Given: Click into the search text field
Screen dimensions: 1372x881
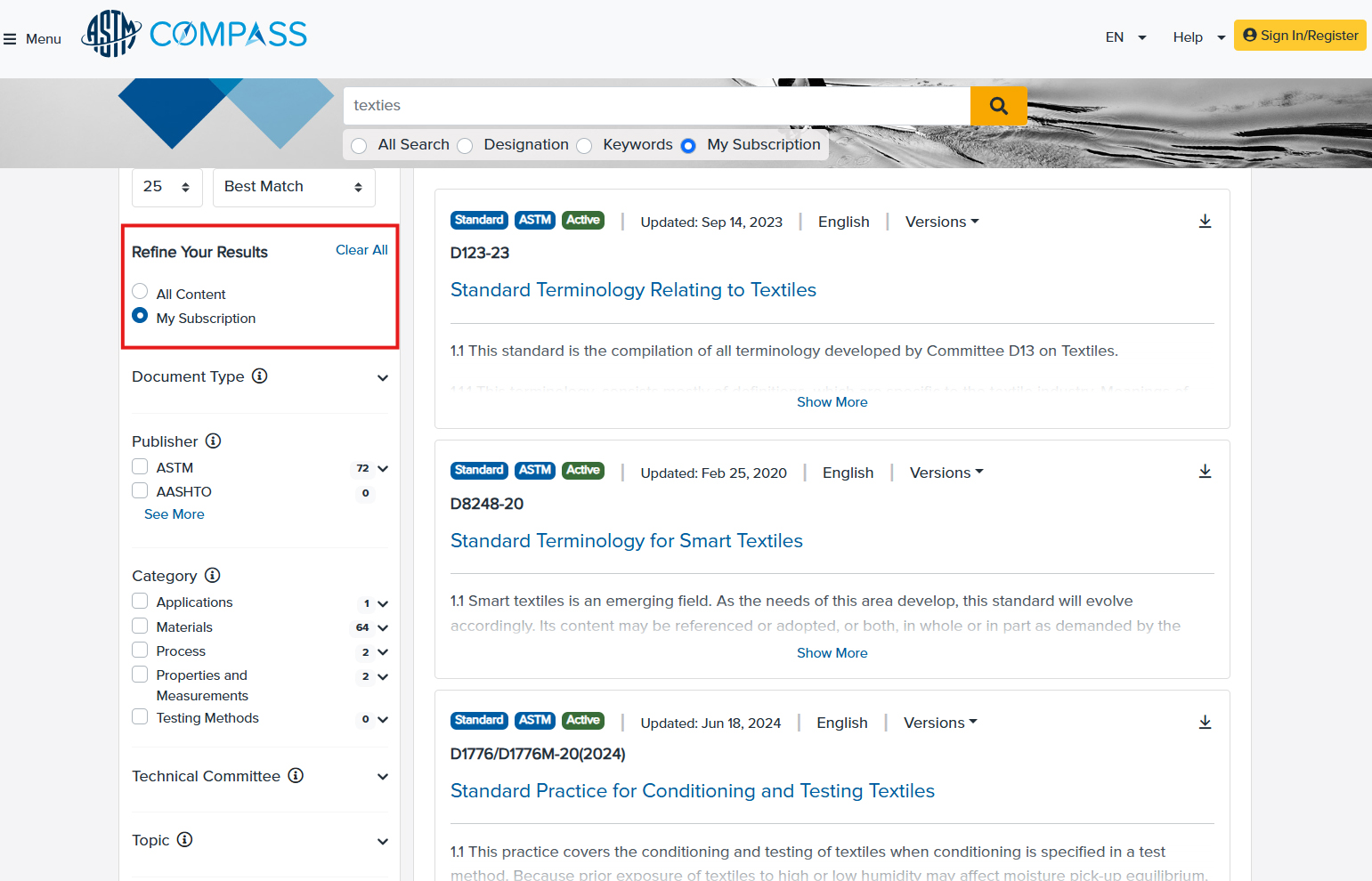Looking at the screenshot, I should pos(656,106).
